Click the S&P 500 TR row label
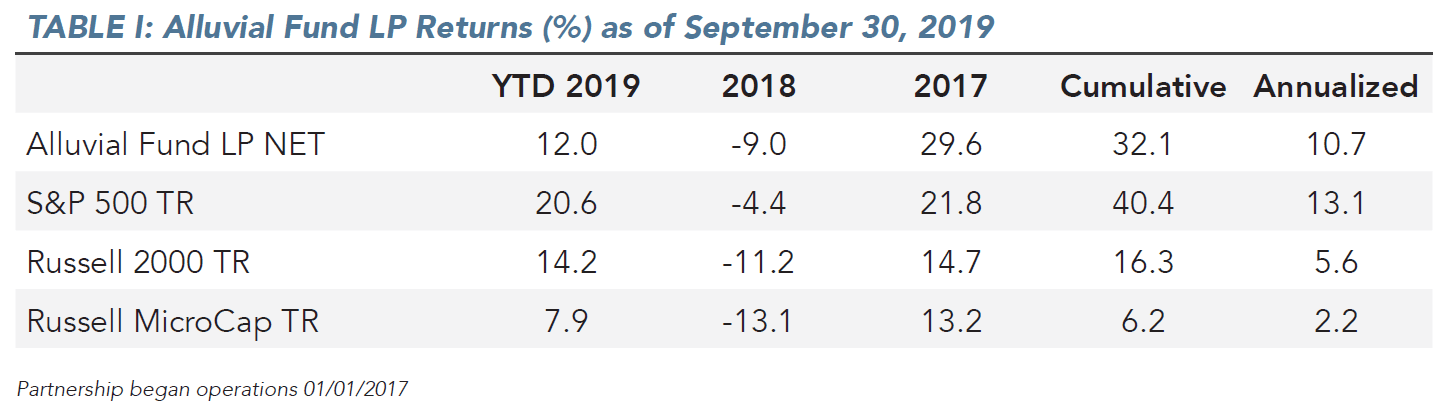Screen dimensions: 1446x419 pyautogui.click(x=110, y=203)
